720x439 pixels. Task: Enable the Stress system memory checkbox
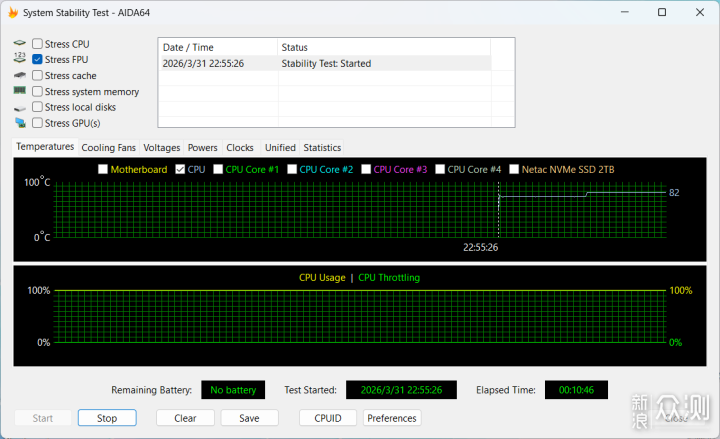click(37, 91)
